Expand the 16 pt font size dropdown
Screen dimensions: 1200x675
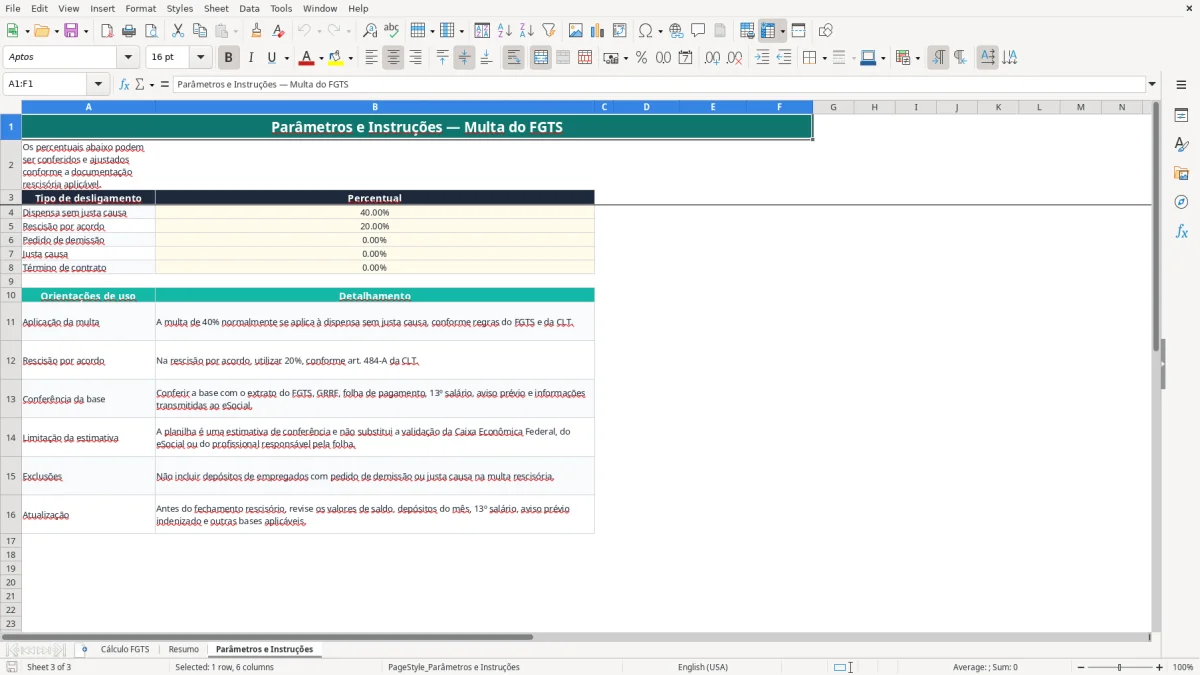click(201, 58)
